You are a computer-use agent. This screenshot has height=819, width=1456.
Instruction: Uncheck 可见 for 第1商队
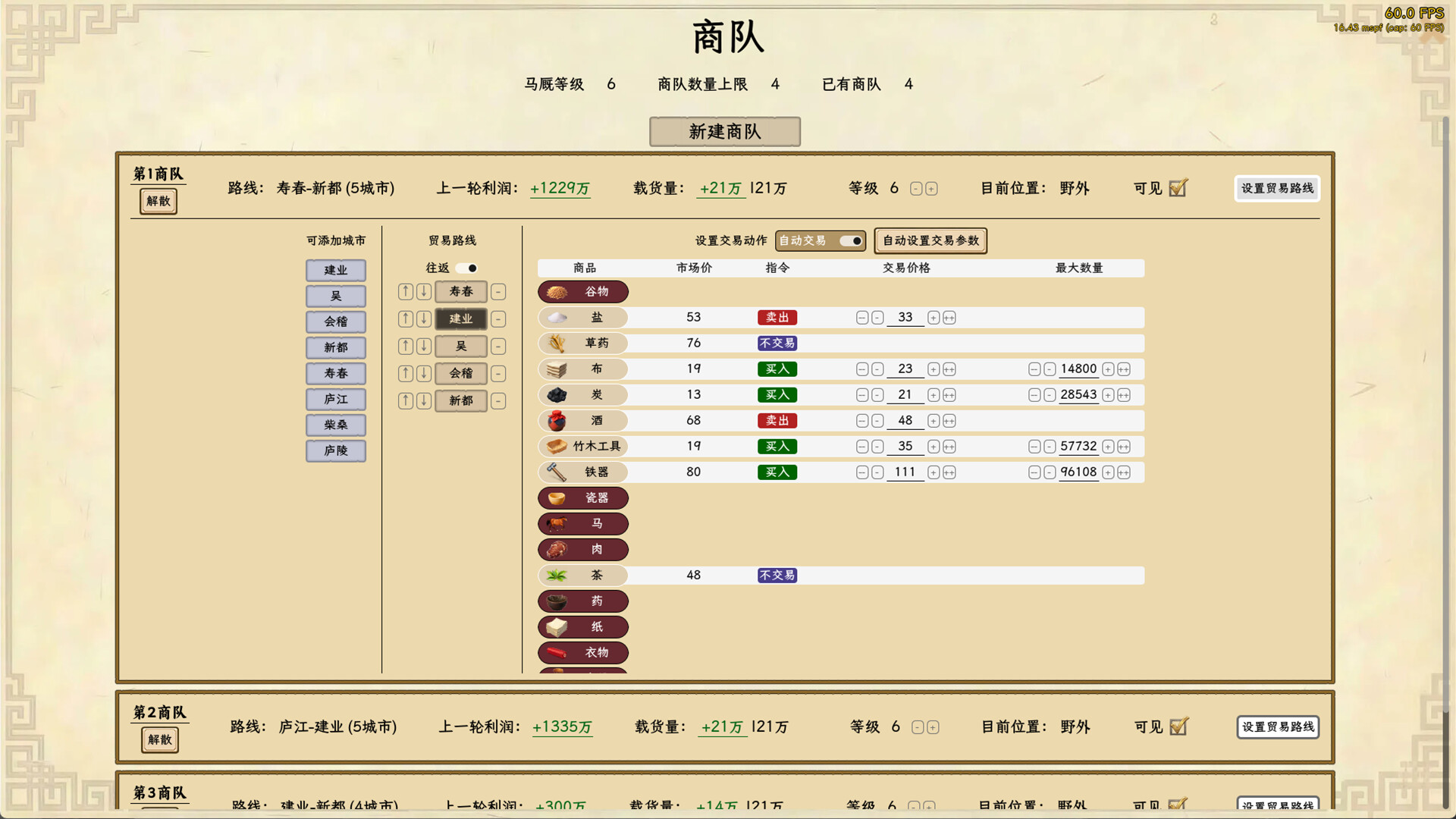1177,188
